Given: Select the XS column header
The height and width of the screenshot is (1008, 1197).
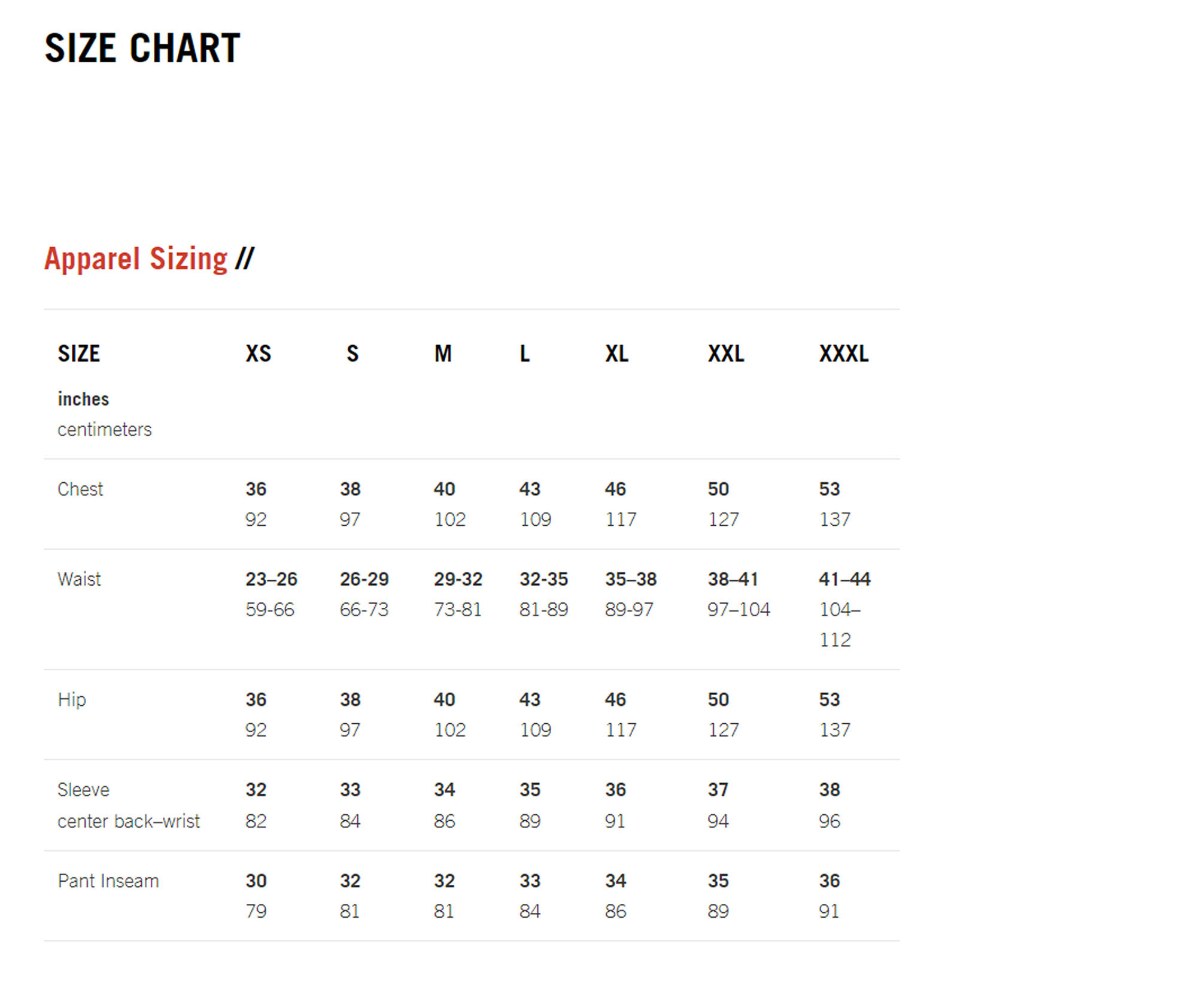Looking at the screenshot, I should tap(258, 354).
